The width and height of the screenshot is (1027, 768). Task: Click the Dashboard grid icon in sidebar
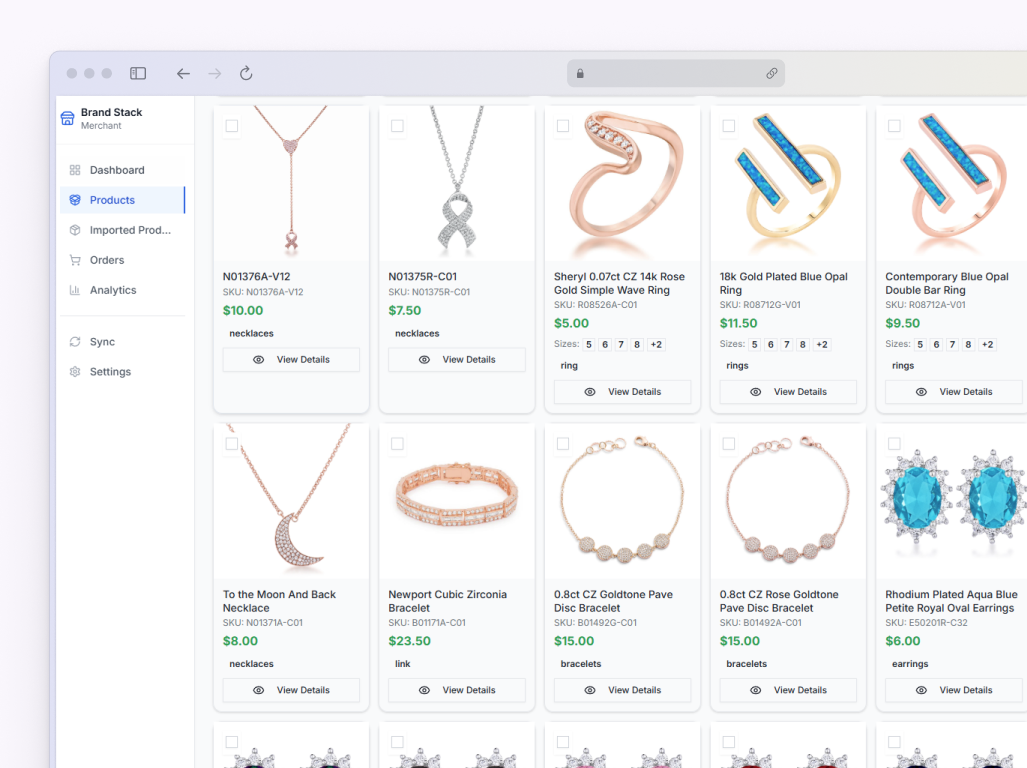pos(75,170)
